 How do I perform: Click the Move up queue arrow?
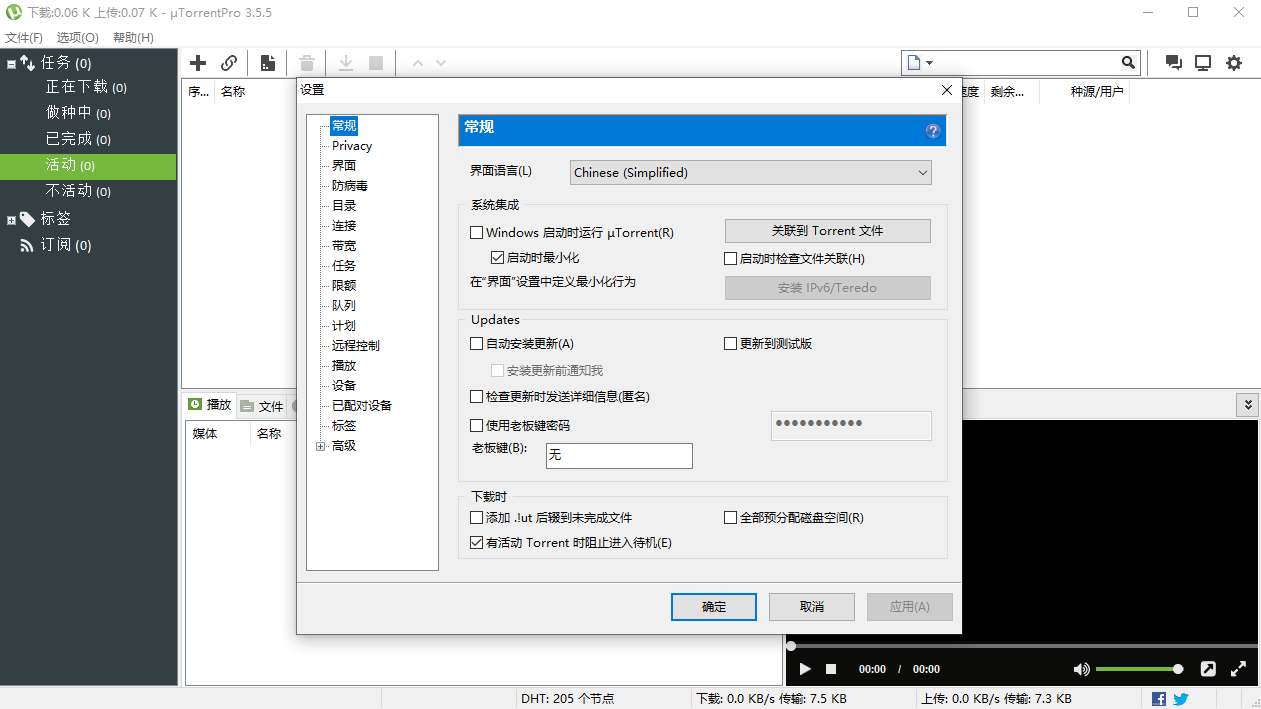tap(418, 63)
